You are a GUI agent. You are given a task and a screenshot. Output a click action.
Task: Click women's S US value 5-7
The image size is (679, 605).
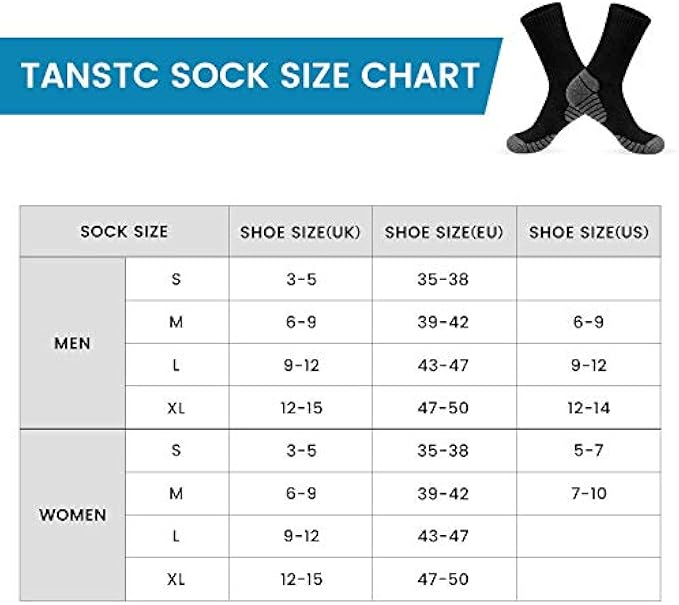click(x=587, y=450)
